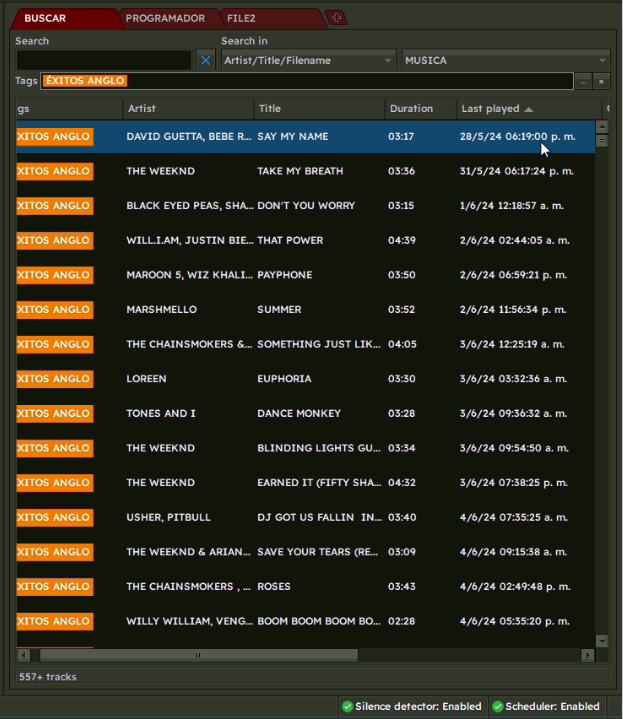Viewport: 623px width, 719px height.
Task: Open the MUSICA category dropdown
Action: [506, 61]
